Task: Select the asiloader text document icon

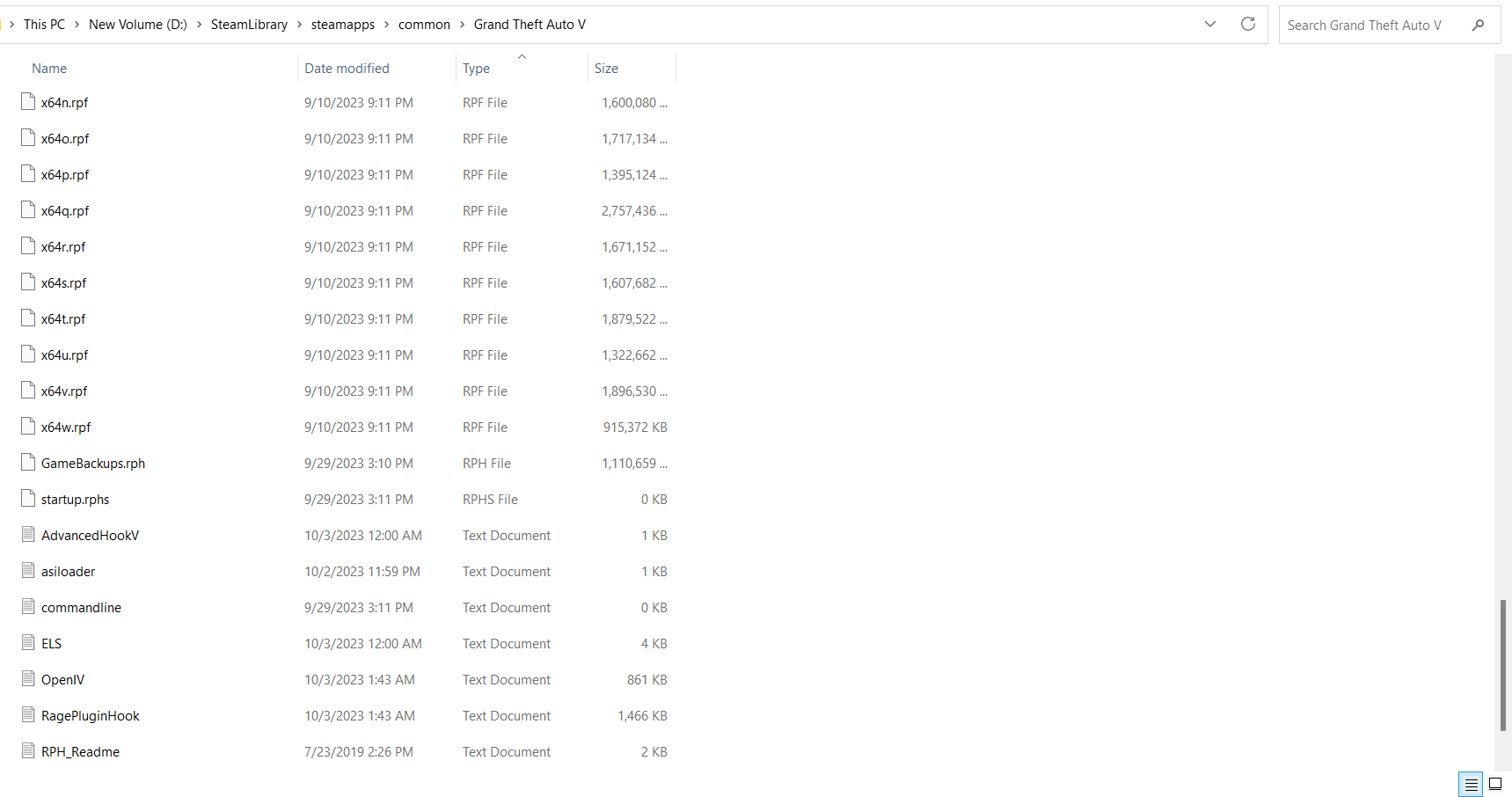Action: click(x=28, y=571)
